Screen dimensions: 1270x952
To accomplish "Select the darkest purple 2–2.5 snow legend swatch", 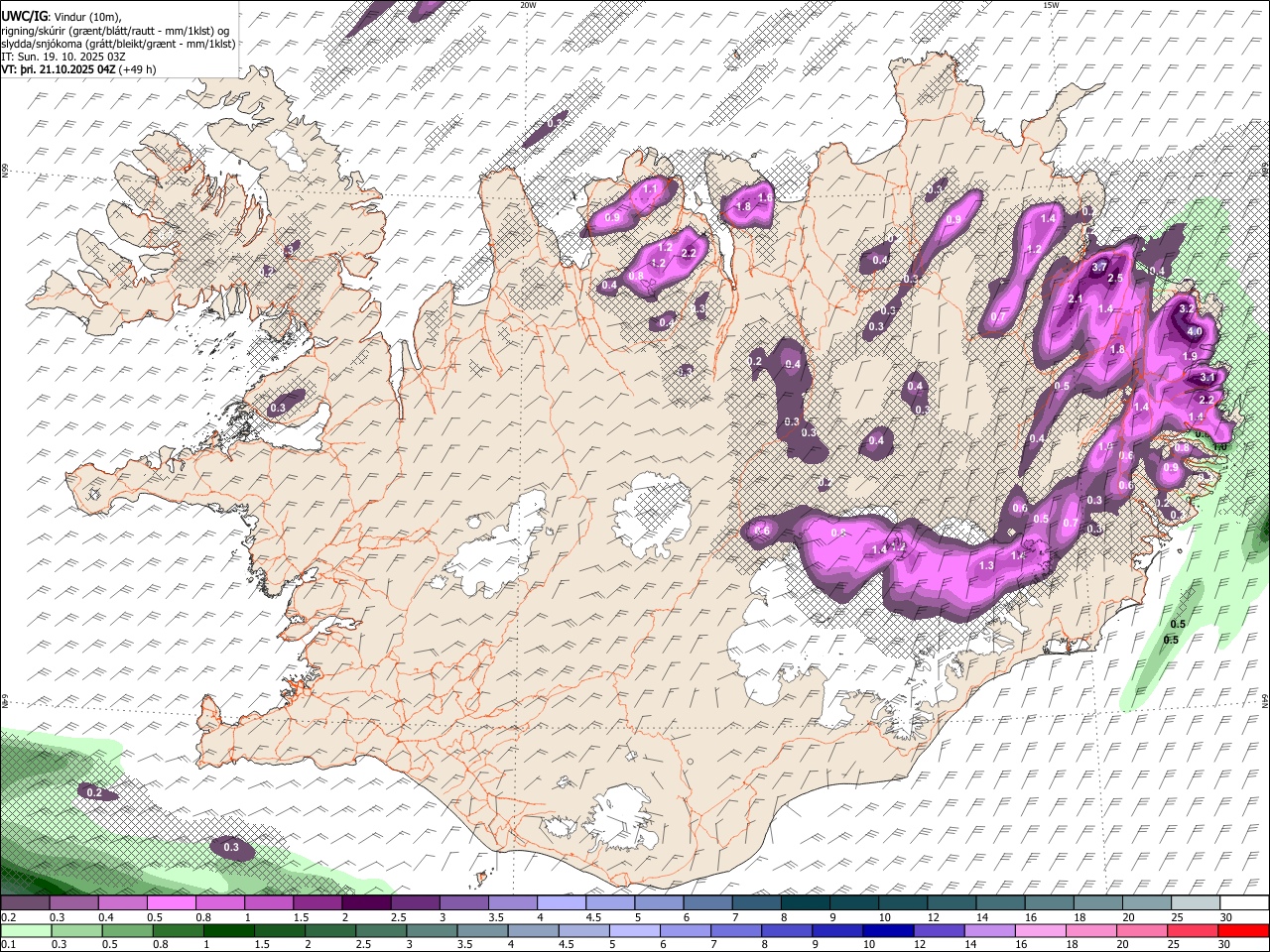I will [366, 903].
